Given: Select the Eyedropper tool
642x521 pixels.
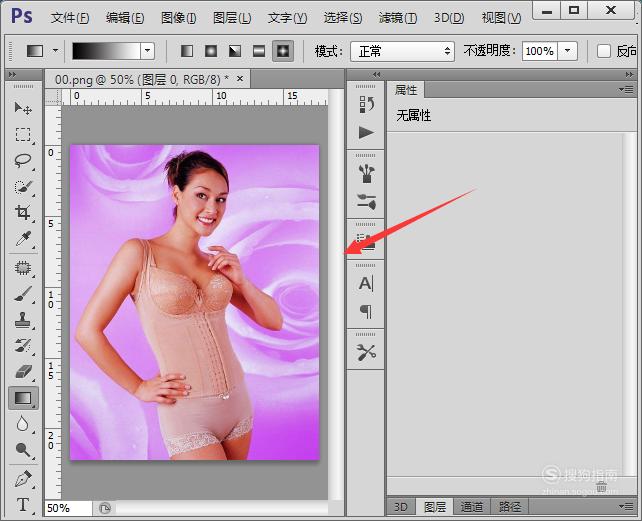Looking at the screenshot, I should coord(23,239).
